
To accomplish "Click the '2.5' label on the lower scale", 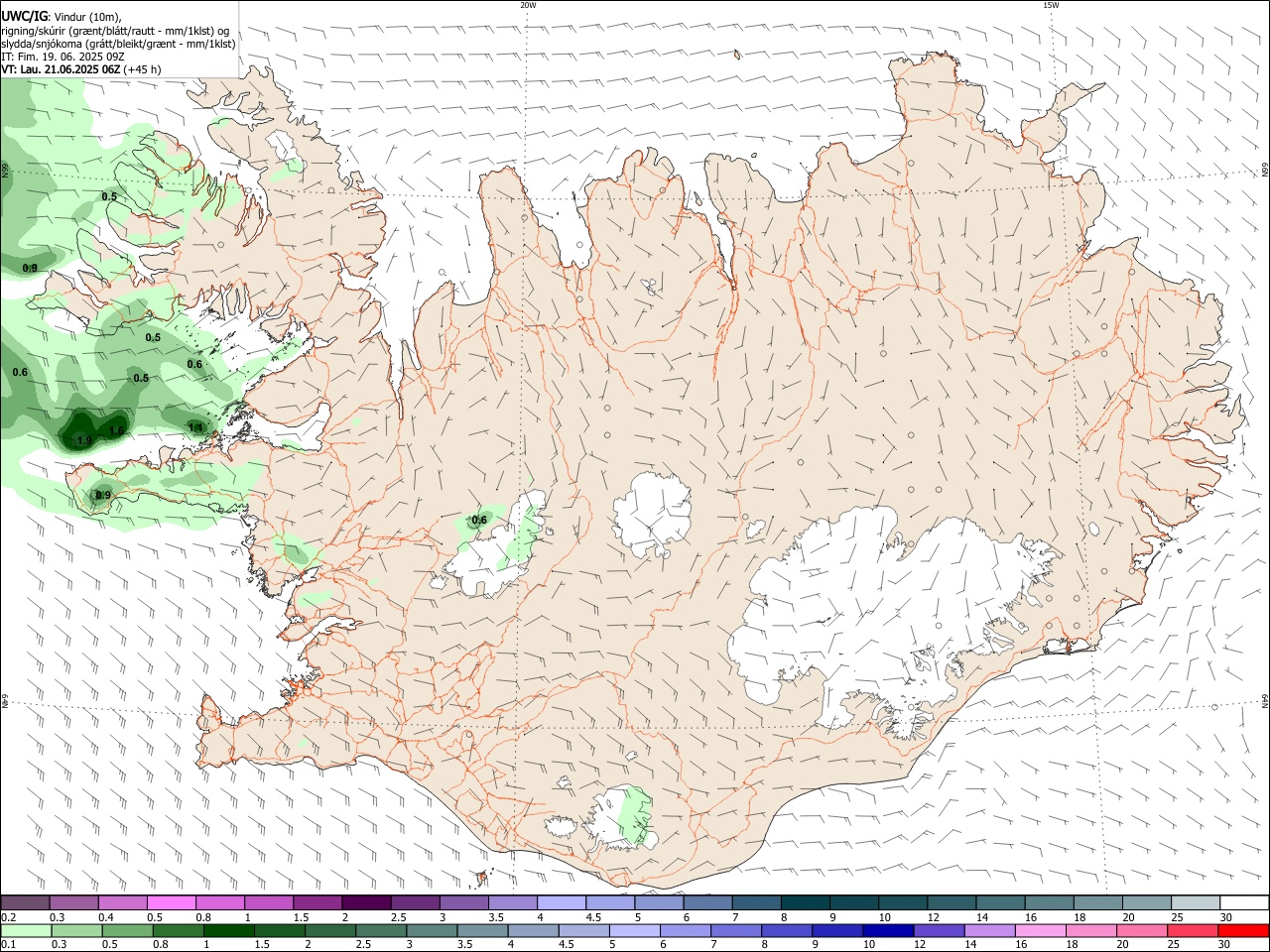I will pyautogui.click(x=361, y=945).
